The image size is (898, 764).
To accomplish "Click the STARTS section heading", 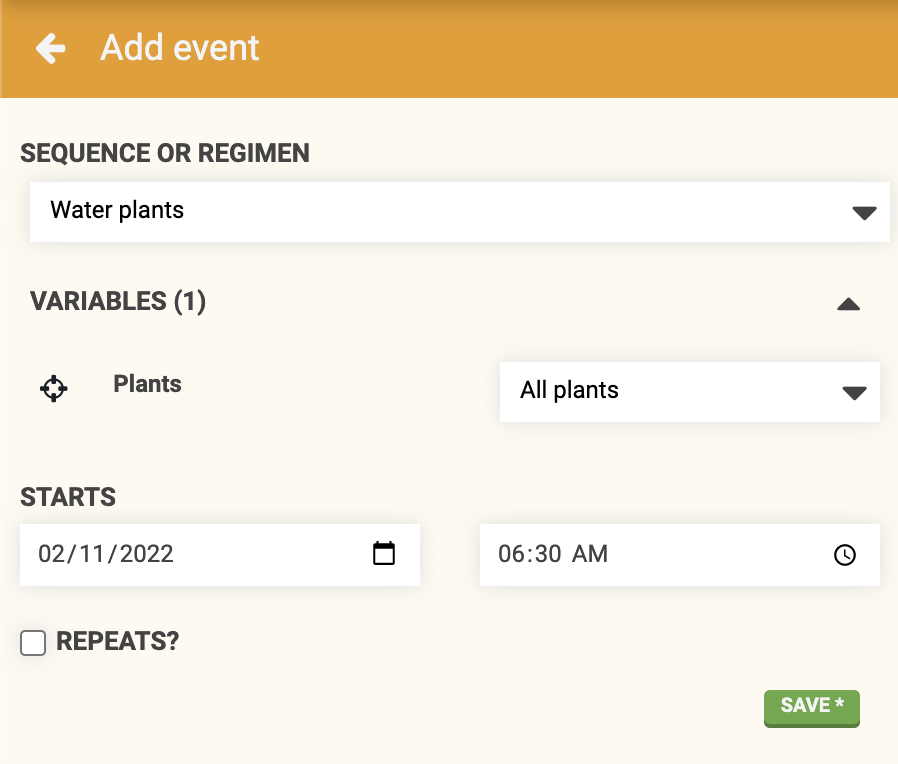I will coord(67,497).
